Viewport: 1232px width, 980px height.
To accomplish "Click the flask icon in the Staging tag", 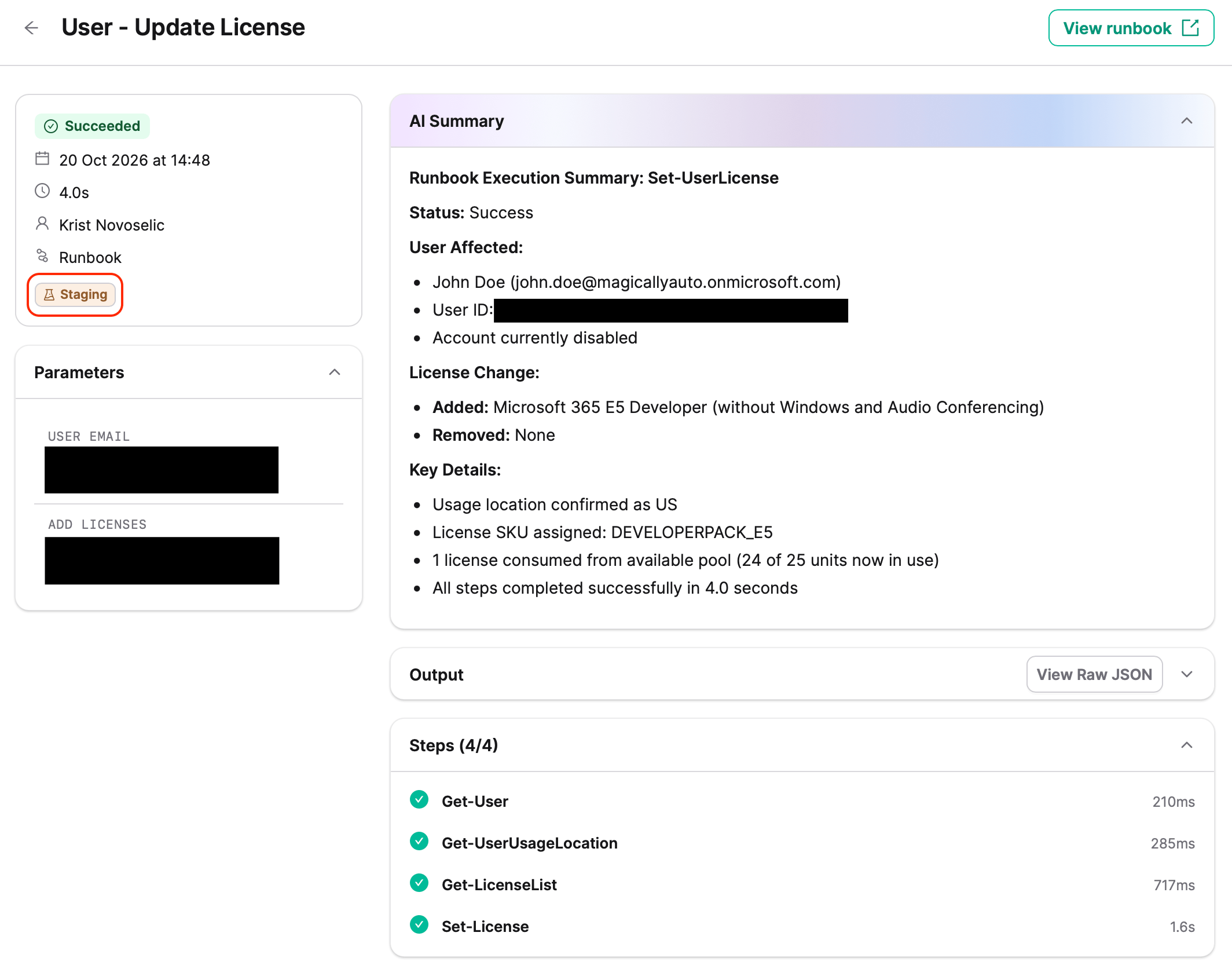I will click(49, 295).
